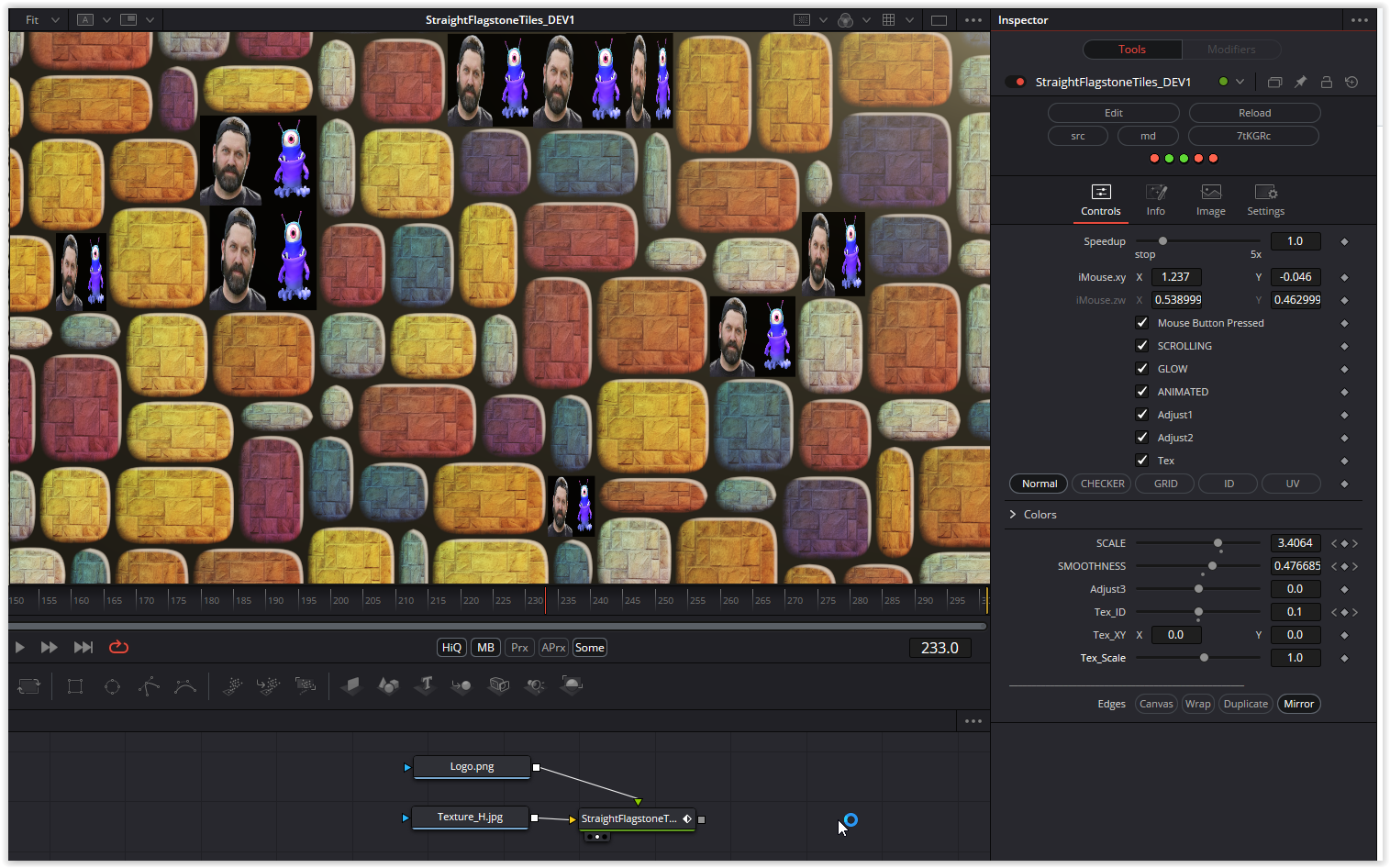Click the src button
This screenshot has height=868, width=1390.
[1078, 136]
